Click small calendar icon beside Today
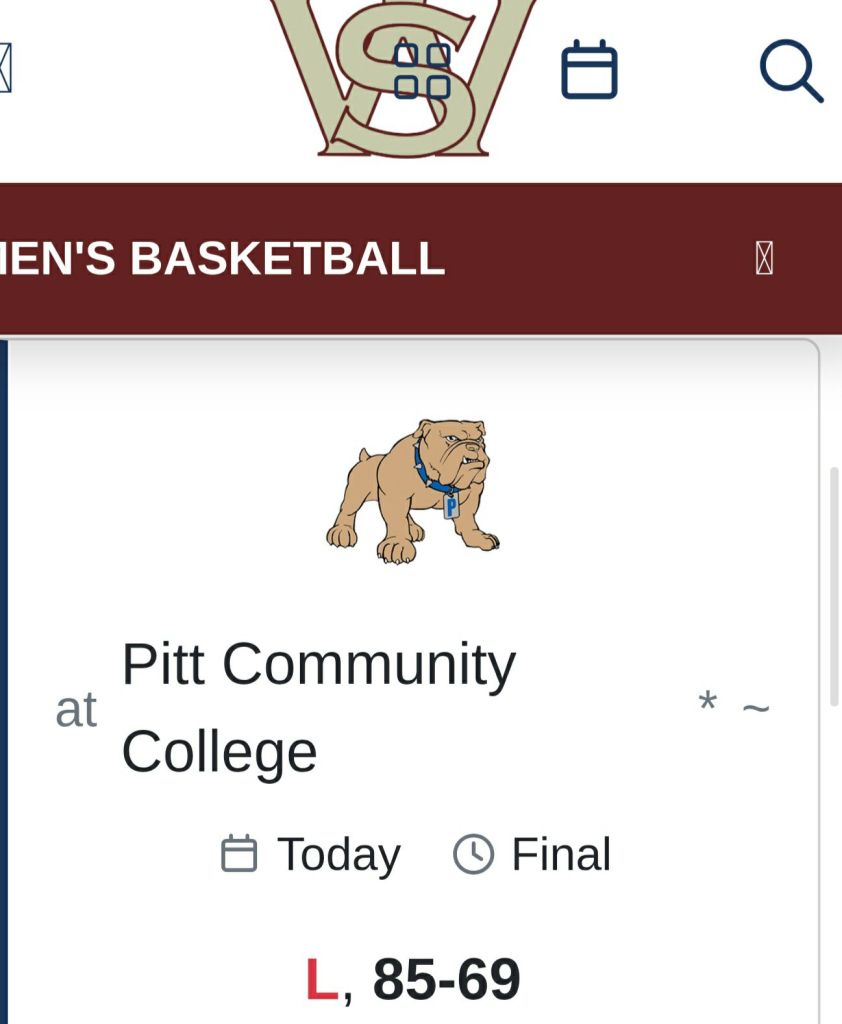This screenshot has width=842, height=1024. 239,854
